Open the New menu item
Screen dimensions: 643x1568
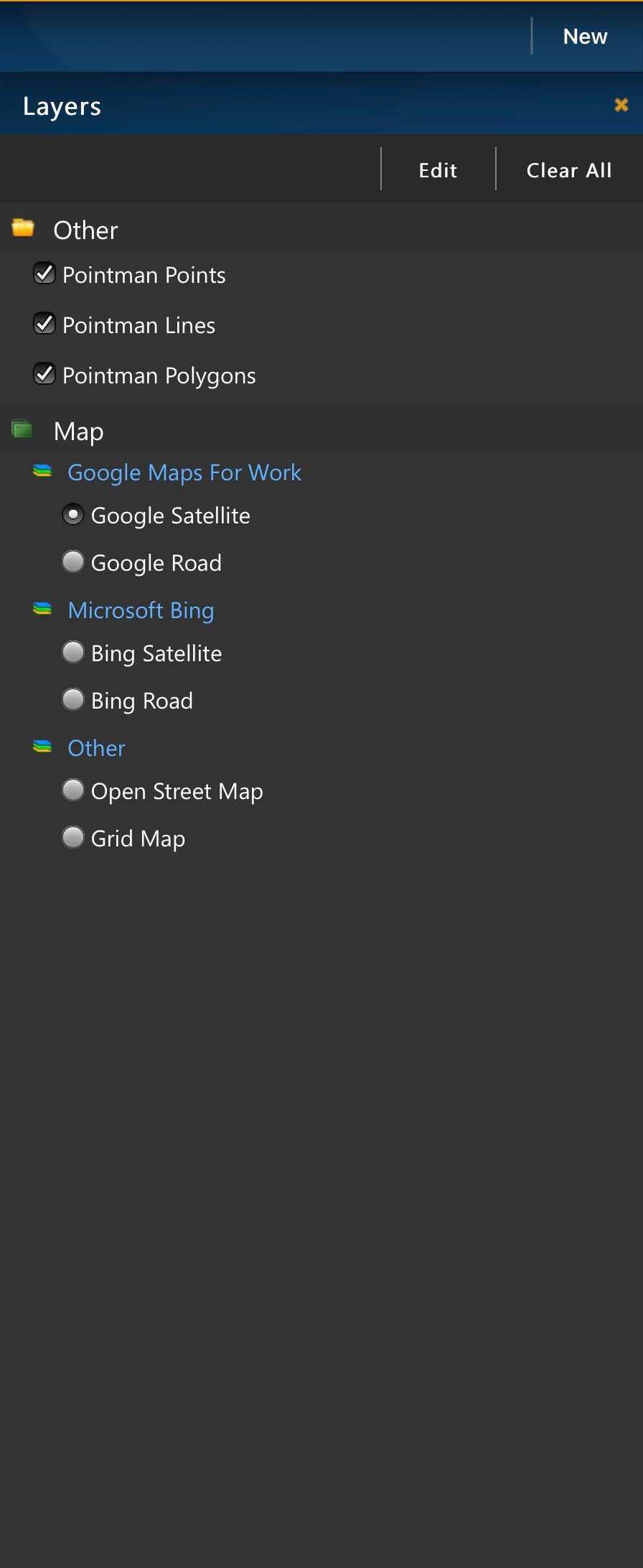(585, 36)
